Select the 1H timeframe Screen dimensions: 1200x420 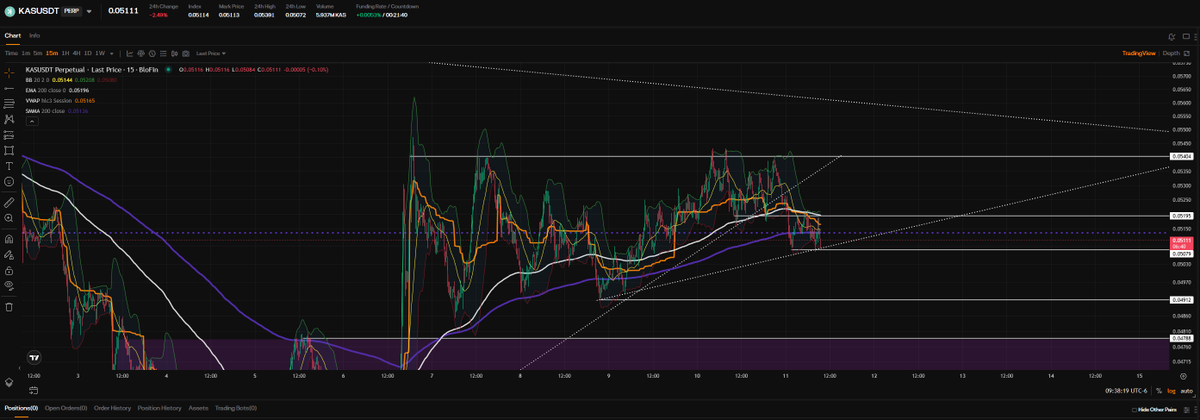[65, 53]
